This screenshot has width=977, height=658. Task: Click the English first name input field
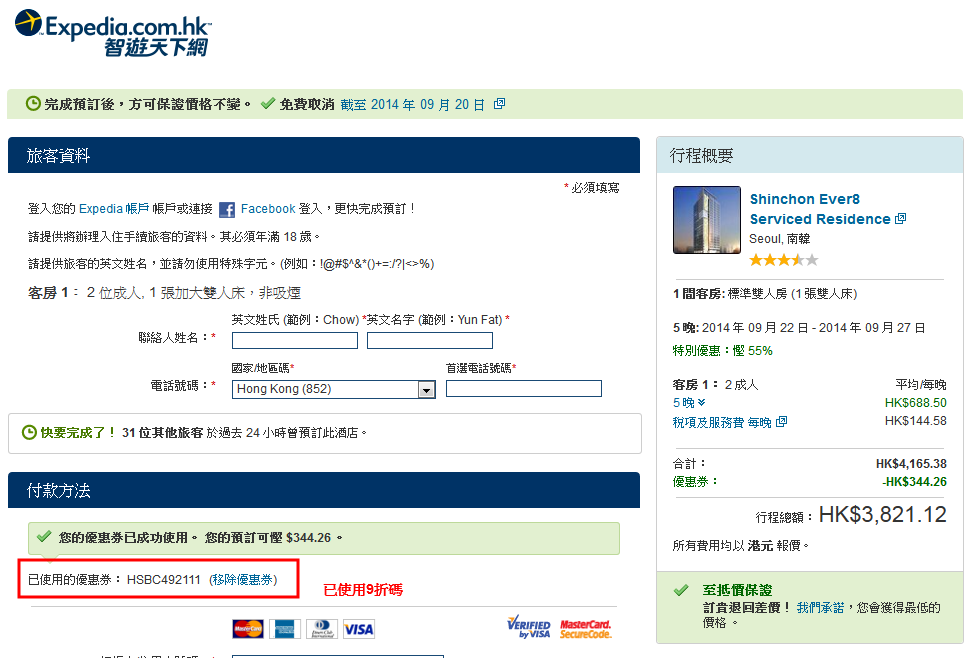(x=429, y=341)
